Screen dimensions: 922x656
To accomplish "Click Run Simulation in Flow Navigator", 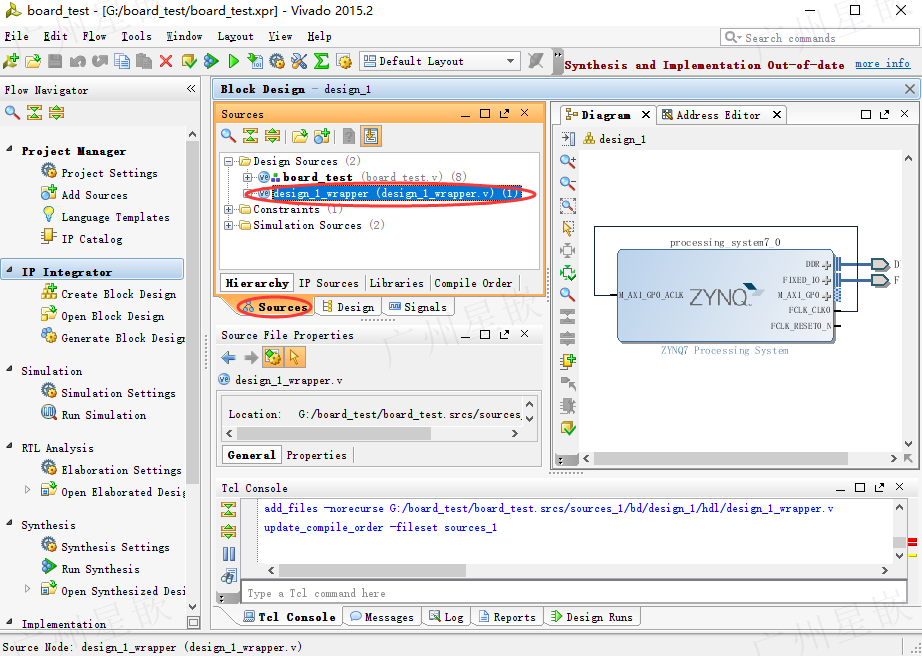I will 93,415.
